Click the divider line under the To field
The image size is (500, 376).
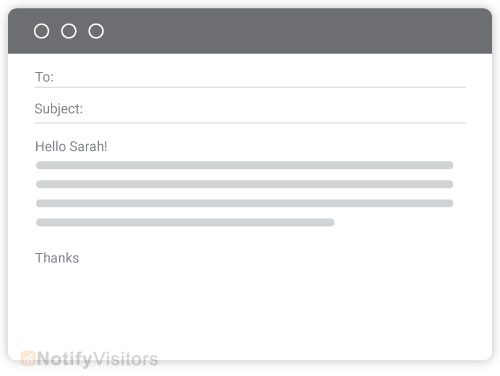(250, 87)
